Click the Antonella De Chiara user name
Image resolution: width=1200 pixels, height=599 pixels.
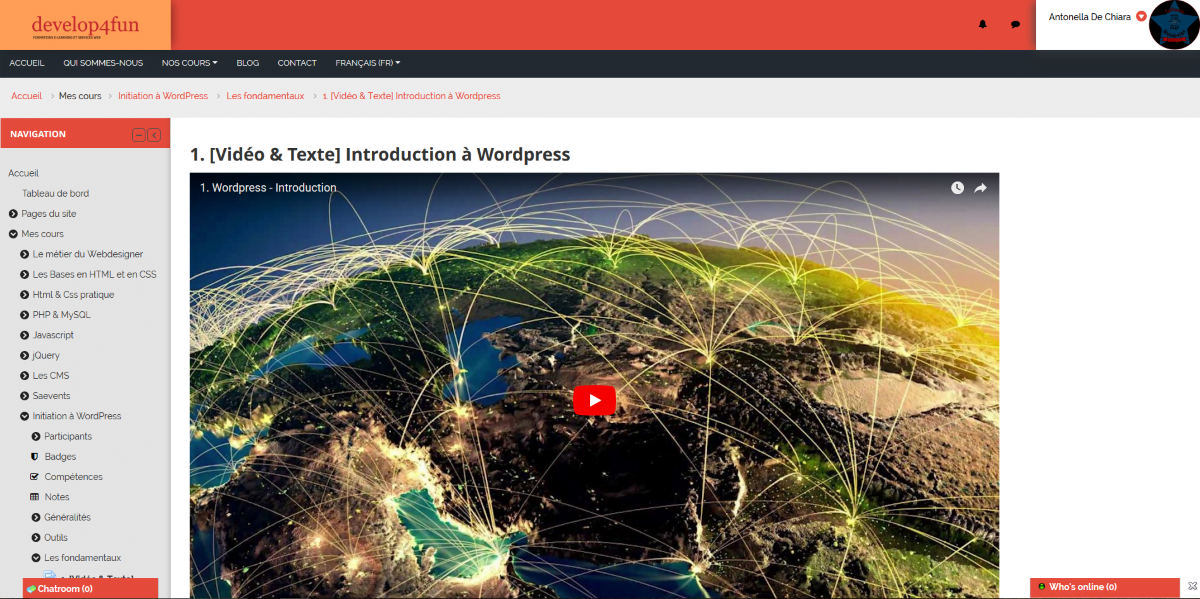1090,16
